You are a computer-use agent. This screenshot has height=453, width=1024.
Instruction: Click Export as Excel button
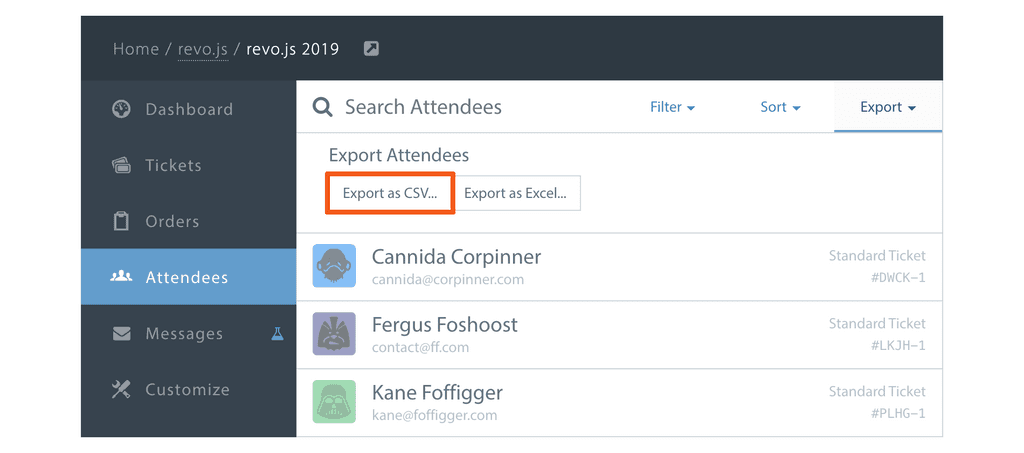click(515, 193)
